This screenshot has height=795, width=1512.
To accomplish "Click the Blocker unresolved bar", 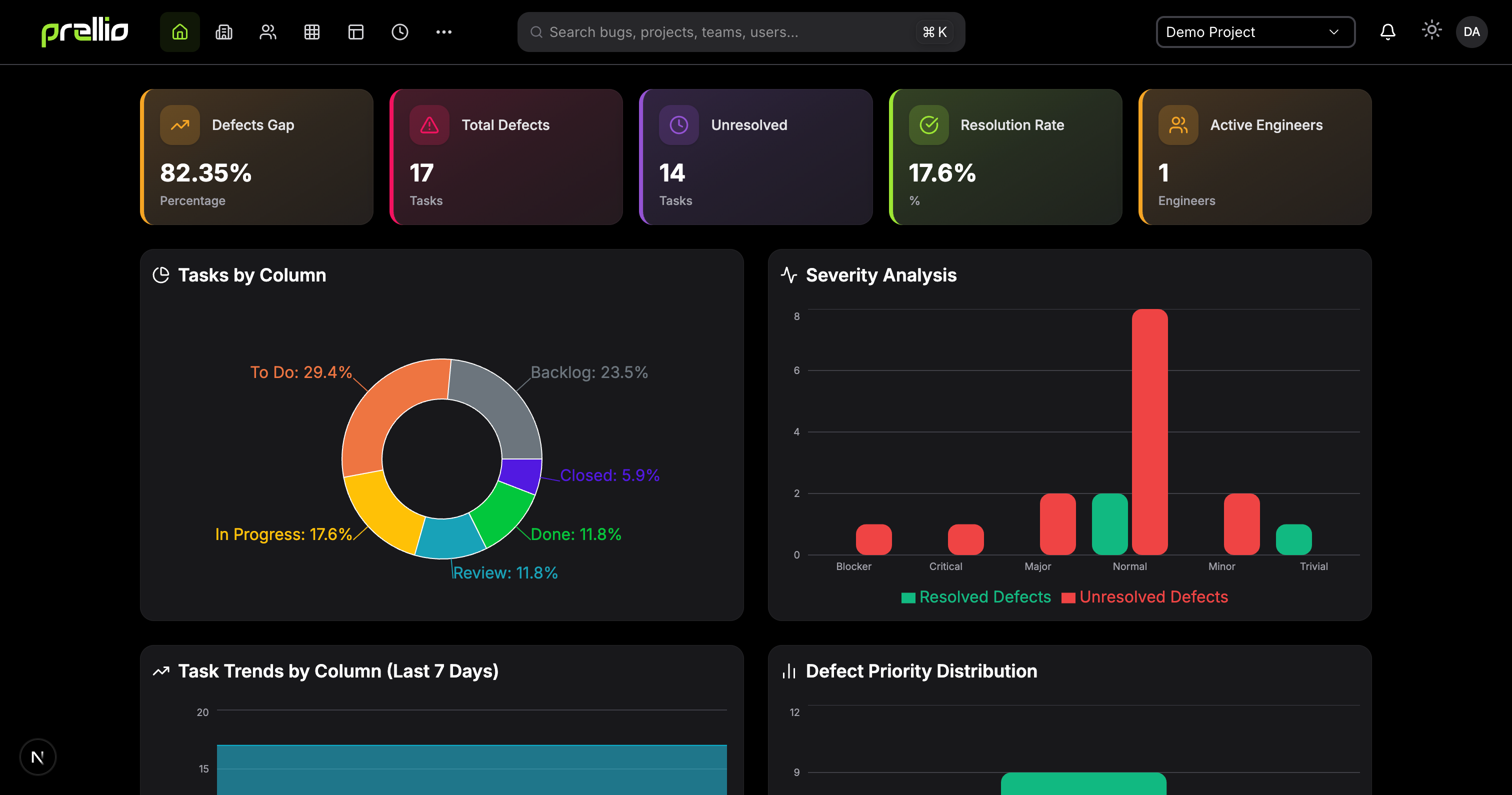I will pos(873,539).
